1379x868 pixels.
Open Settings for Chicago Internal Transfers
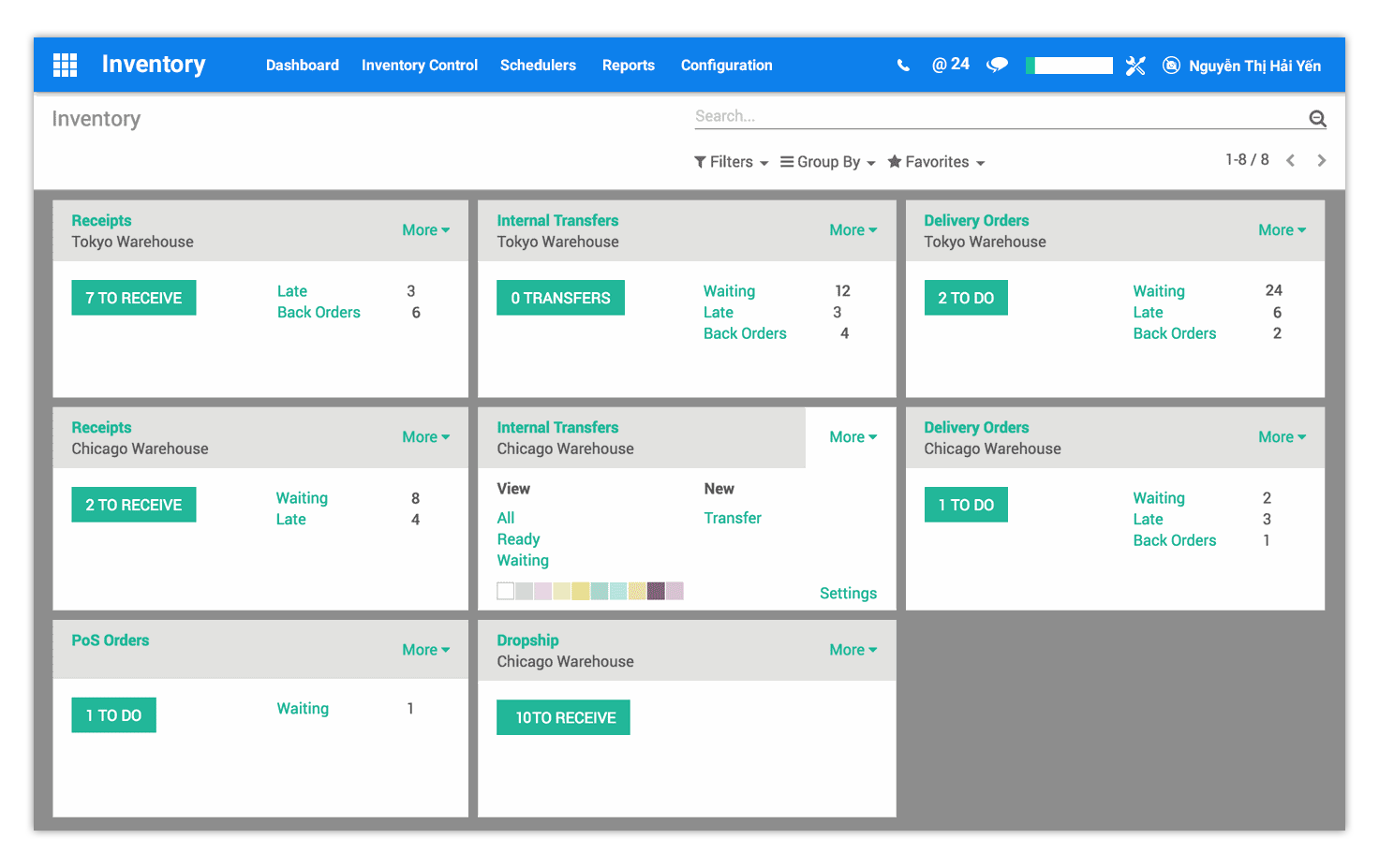click(x=847, y=593)
